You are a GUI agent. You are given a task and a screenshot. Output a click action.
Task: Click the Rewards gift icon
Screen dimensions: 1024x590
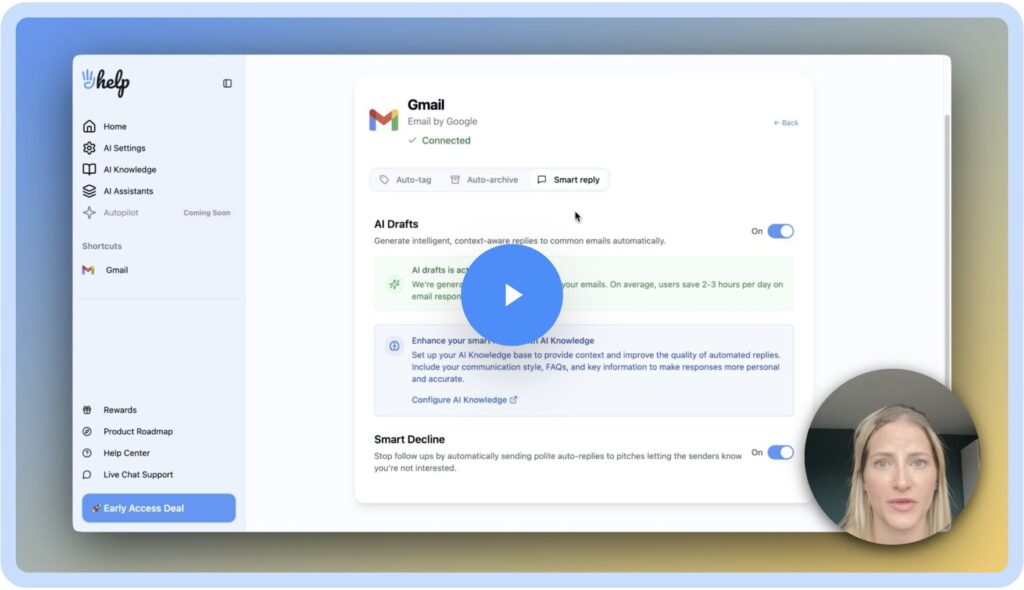tap(87, 410)
